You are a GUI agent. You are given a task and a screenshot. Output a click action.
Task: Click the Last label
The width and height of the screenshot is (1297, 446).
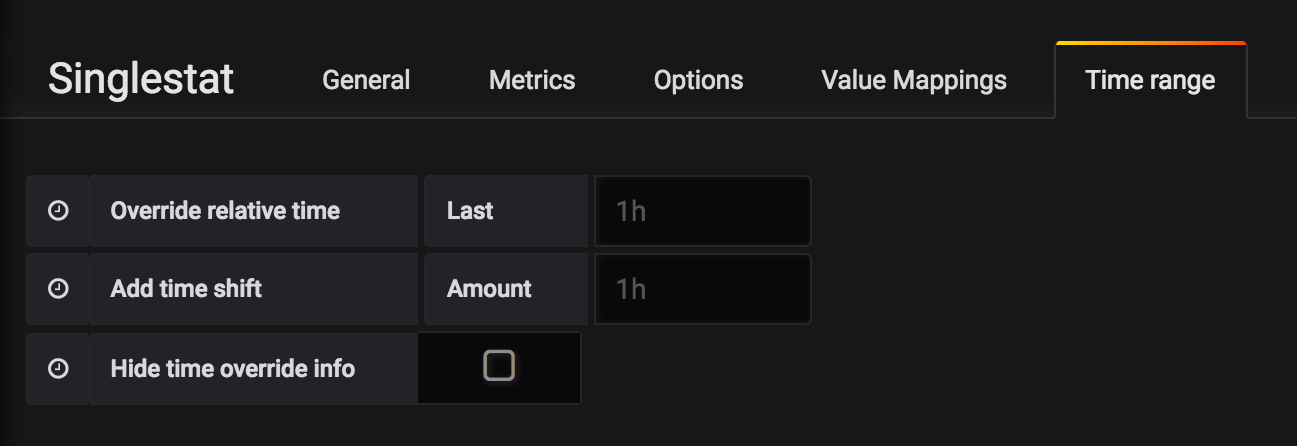471,211
